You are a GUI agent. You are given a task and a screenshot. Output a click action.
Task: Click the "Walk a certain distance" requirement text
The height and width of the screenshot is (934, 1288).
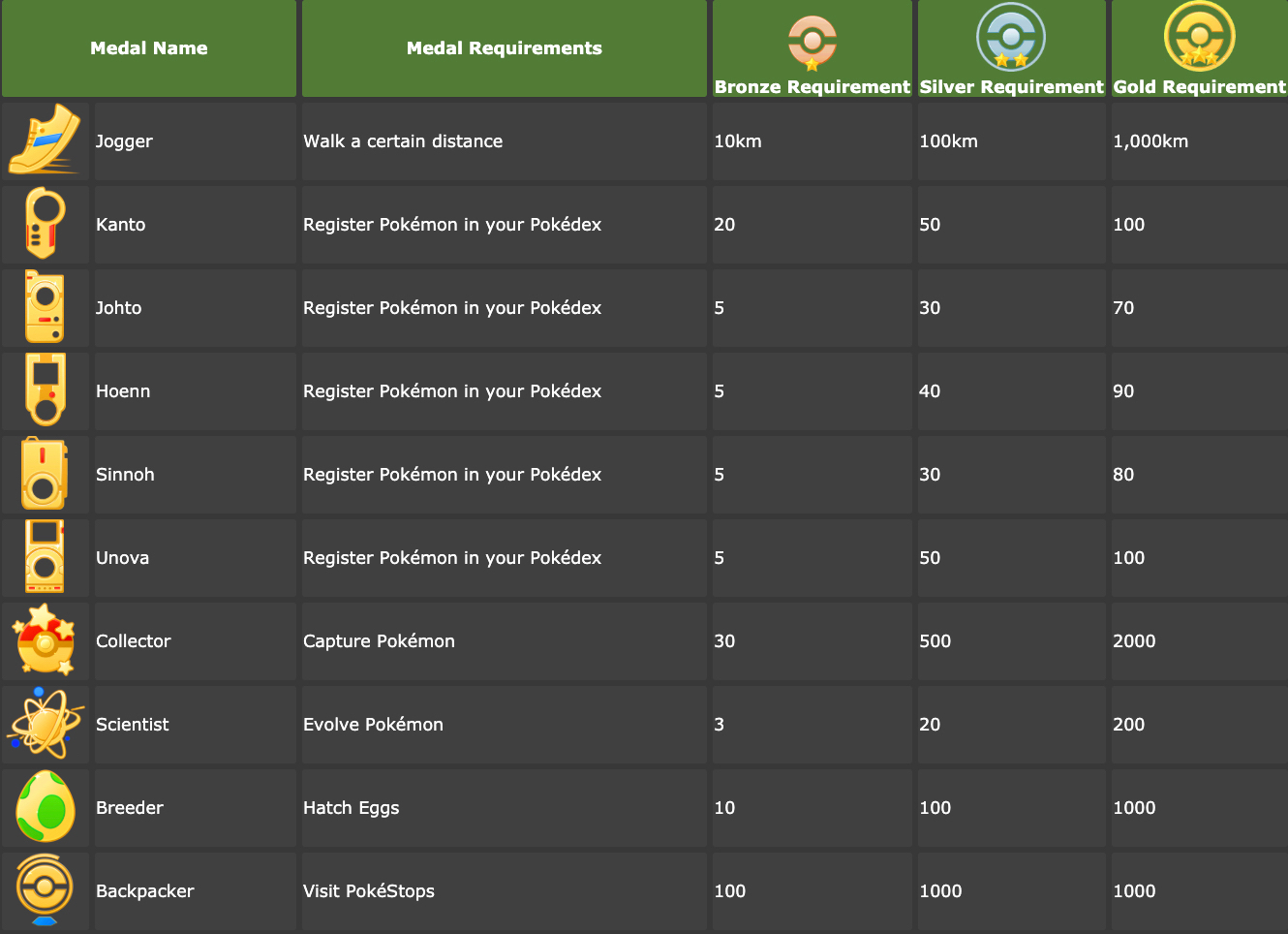[x=403, y=141]
